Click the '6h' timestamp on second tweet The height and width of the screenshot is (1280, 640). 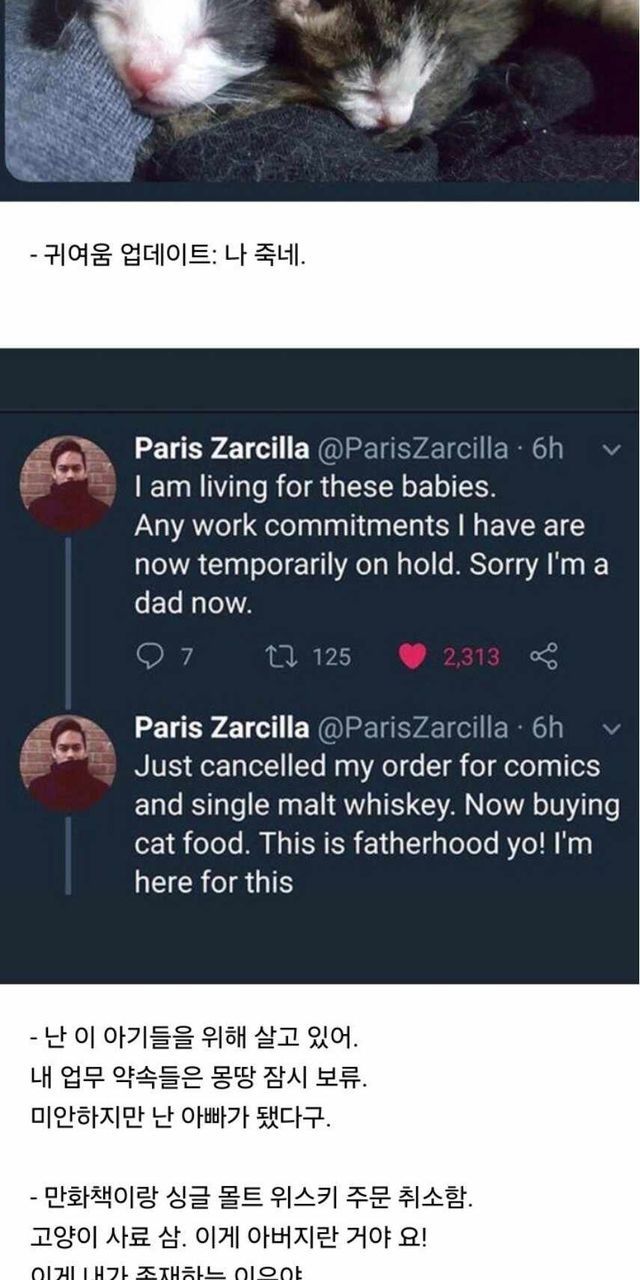547,727
